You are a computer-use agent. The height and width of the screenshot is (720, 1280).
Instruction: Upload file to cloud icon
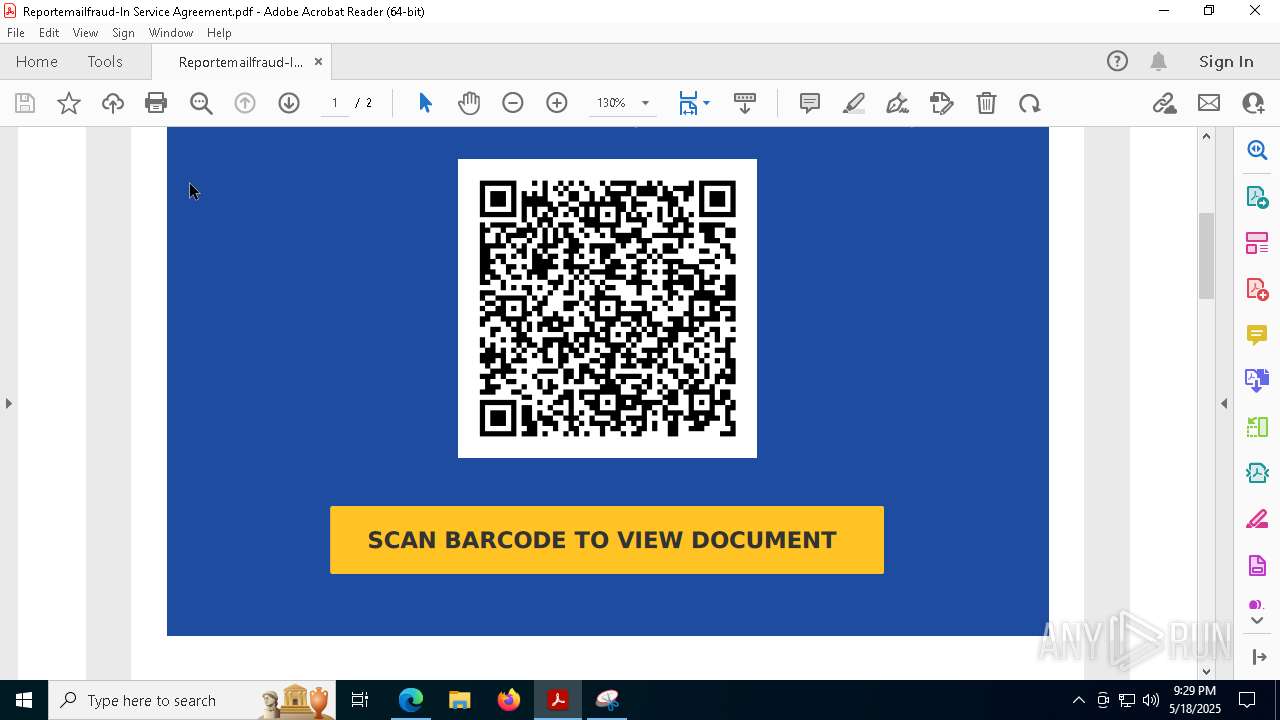point(113,103)
